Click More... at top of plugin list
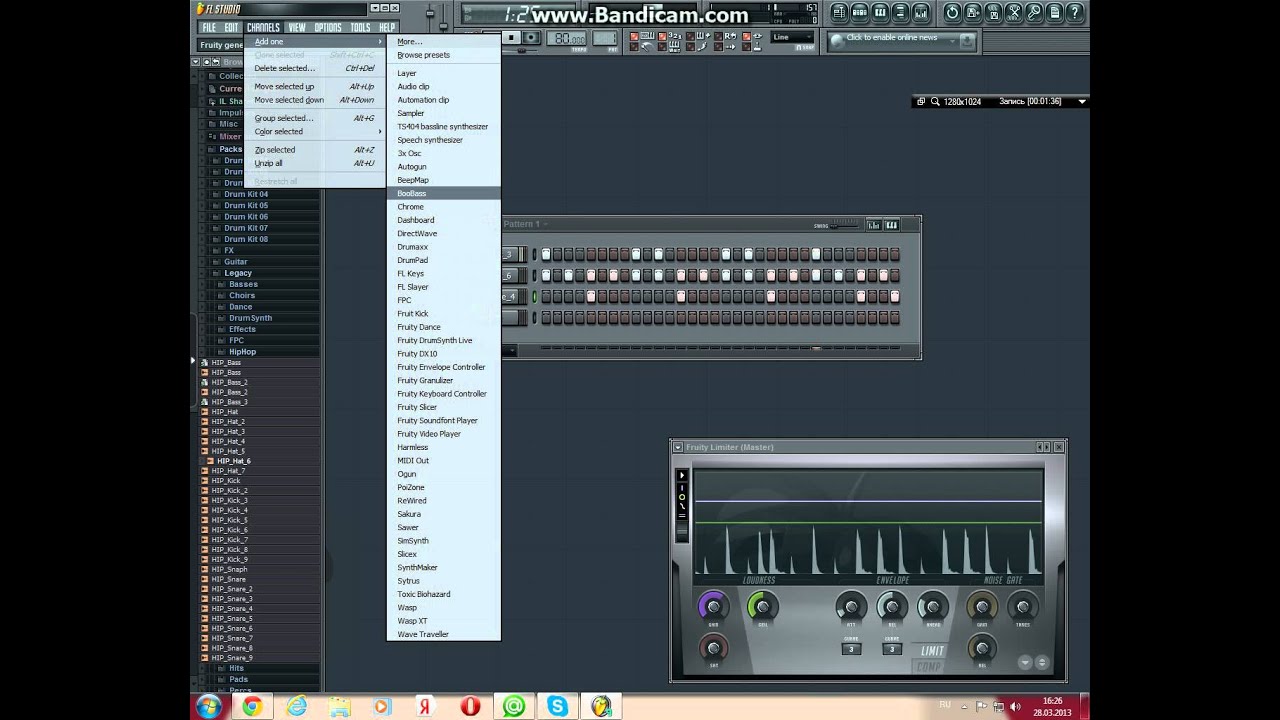Image resolution: width=1280 pixels, height=720 pixels. 443,42
